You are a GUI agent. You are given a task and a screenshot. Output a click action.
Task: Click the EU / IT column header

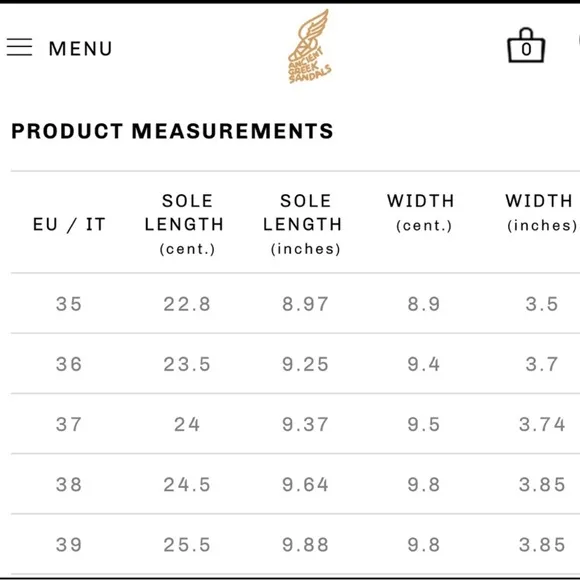(69, 225)
